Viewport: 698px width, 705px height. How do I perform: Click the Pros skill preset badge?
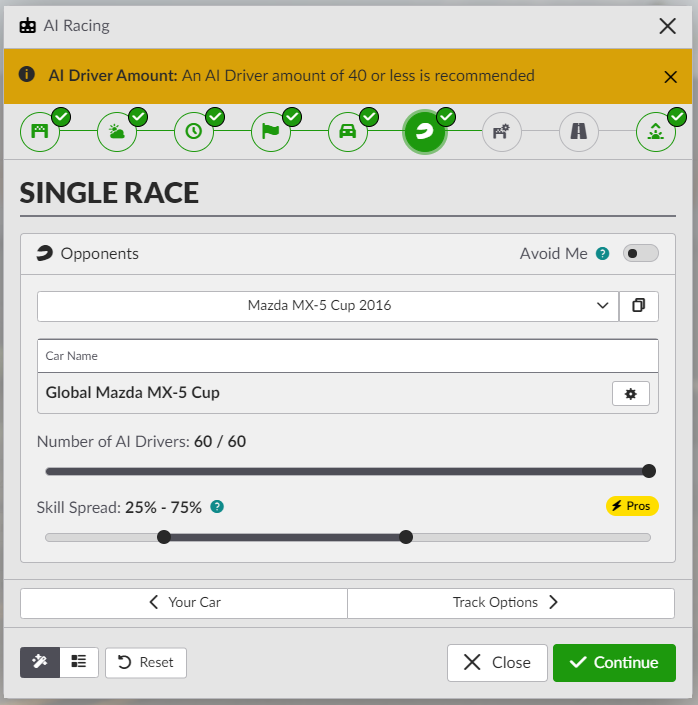632,506
